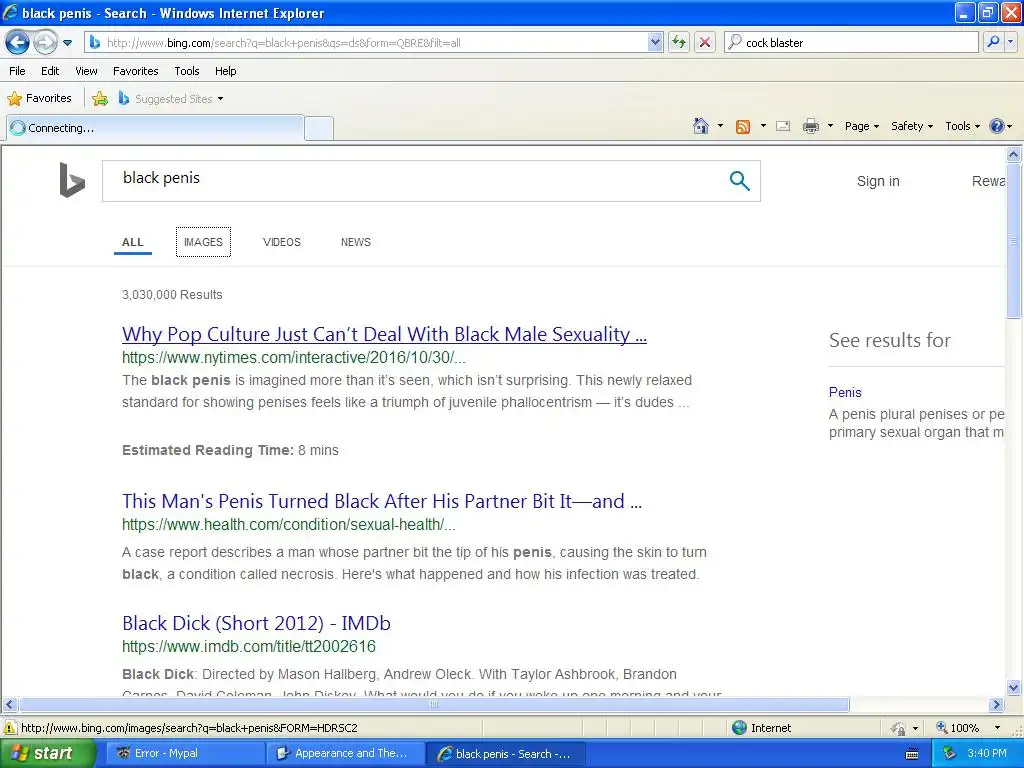Viewport: 1024px width, 768px height.
Task: Click the New Tab button
Action: pos(319,128)
